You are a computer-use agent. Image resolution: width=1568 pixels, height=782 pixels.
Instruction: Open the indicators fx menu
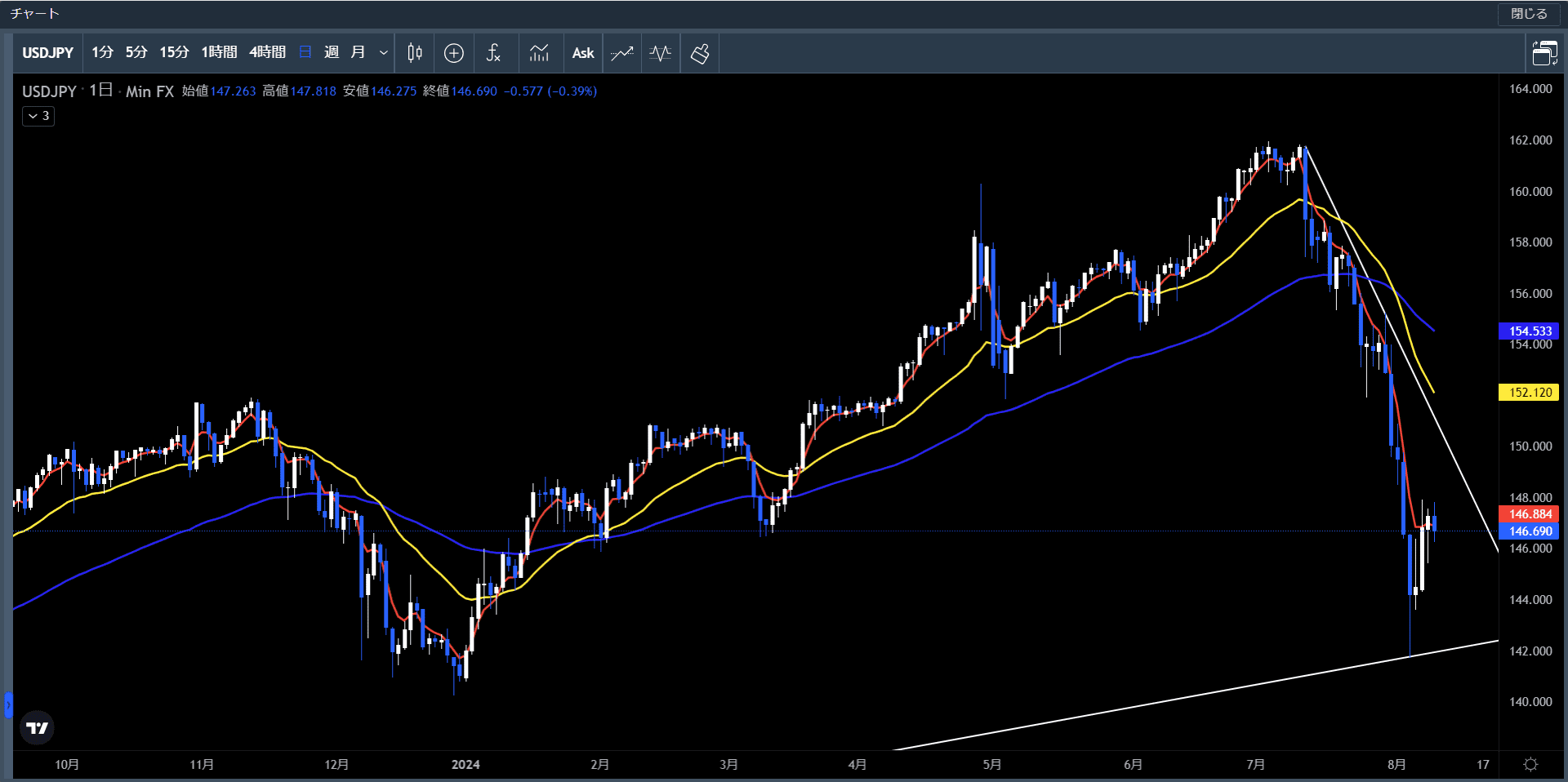point(493,53)
